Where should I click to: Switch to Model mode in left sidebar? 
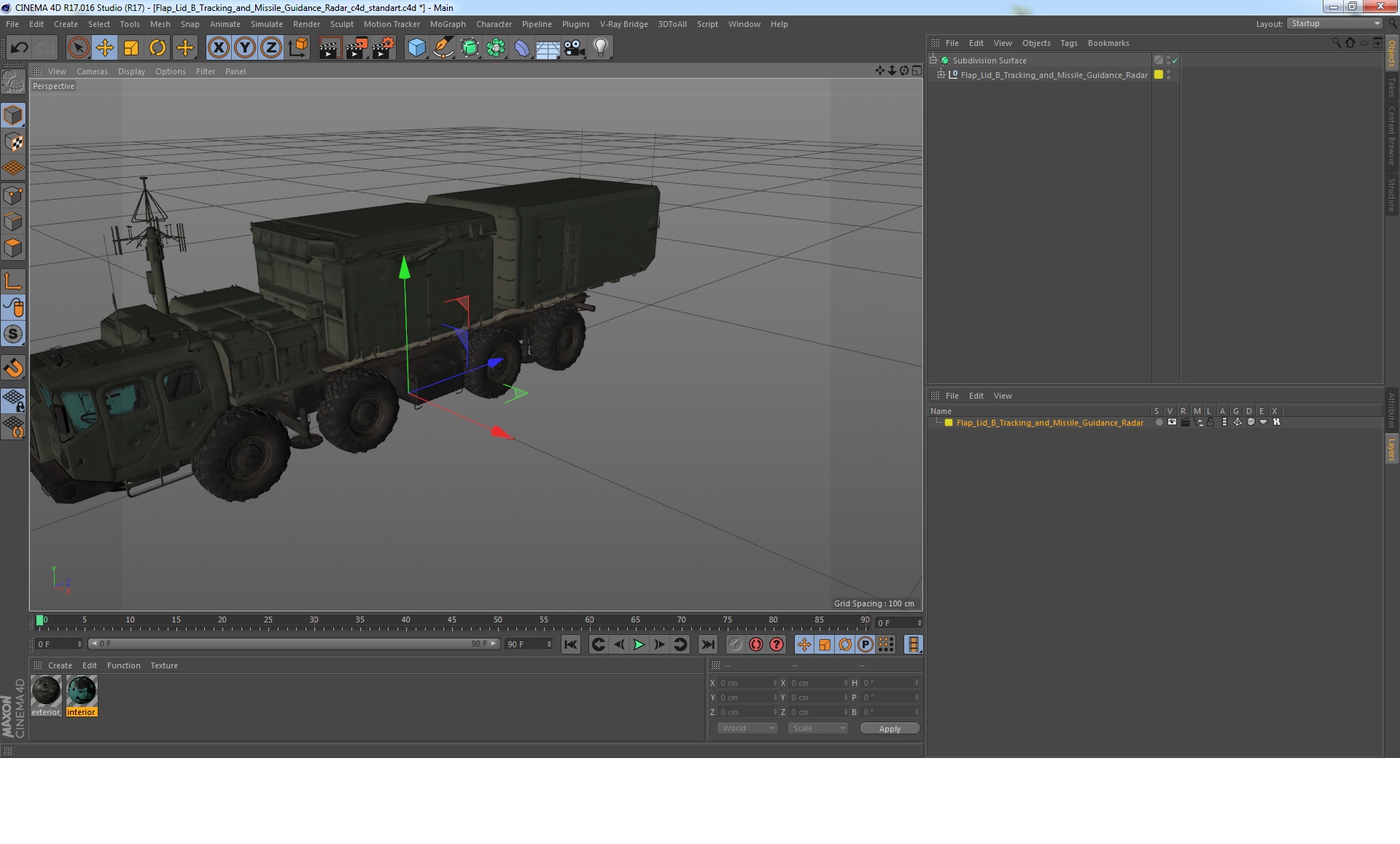13,115
